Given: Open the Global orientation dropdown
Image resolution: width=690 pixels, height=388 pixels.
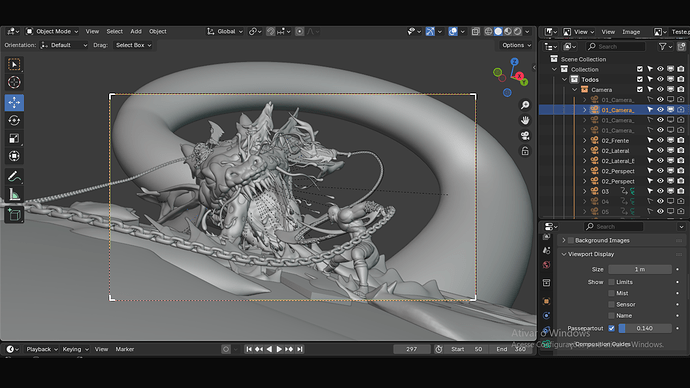Looking at the screenshot, I should coord(225,32).
